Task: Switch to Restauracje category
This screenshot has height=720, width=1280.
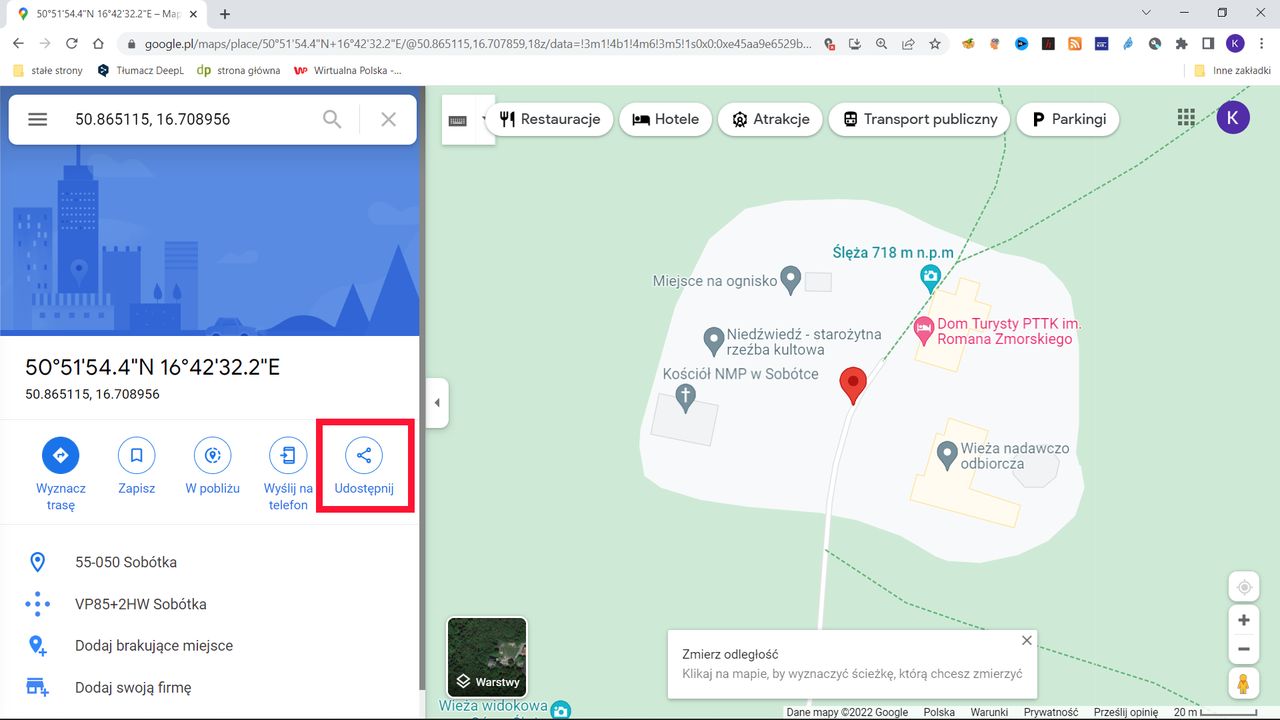Action: (x=550, y=118)
